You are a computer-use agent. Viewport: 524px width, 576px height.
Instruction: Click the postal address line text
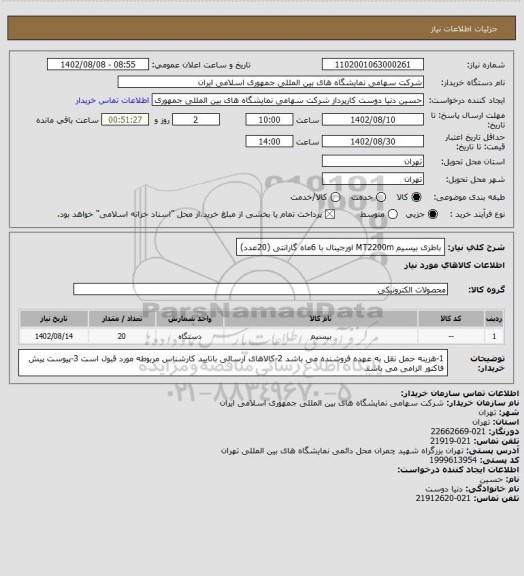coord(342,450)
